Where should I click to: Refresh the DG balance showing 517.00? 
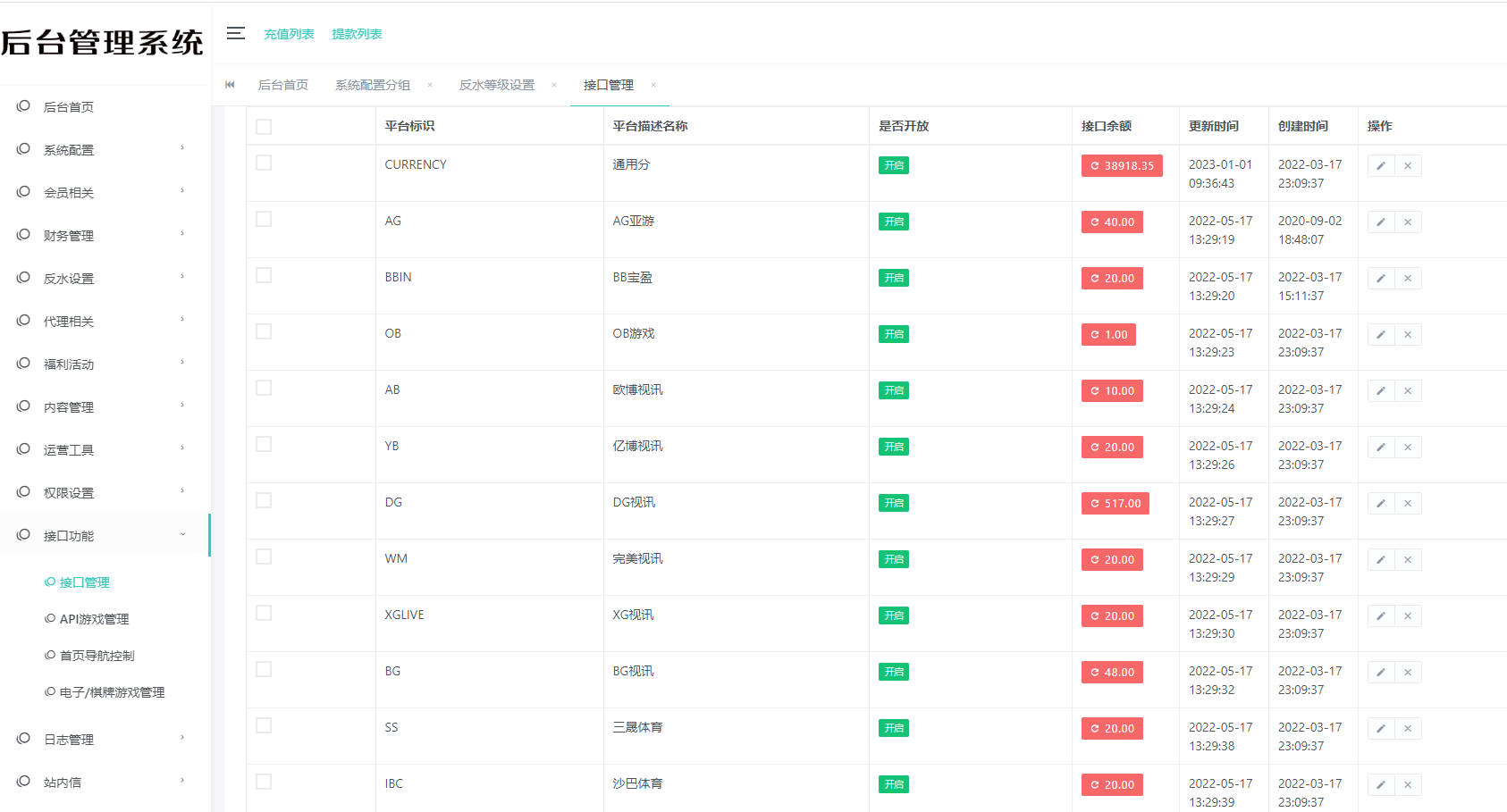tap(1115, 503)
